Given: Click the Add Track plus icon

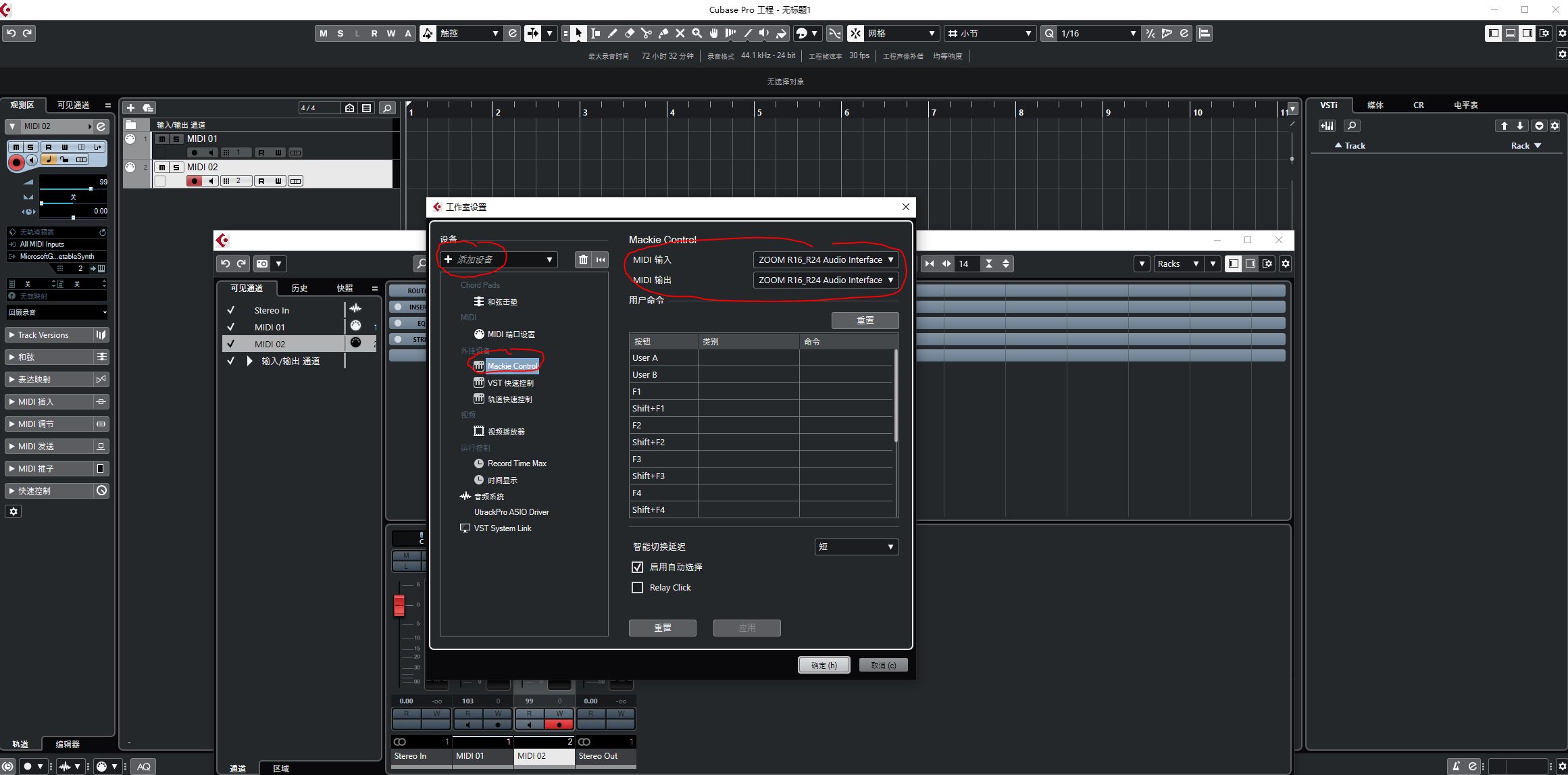Looking at the screenshot, I should pyautogui.click(x=131, y=107).
